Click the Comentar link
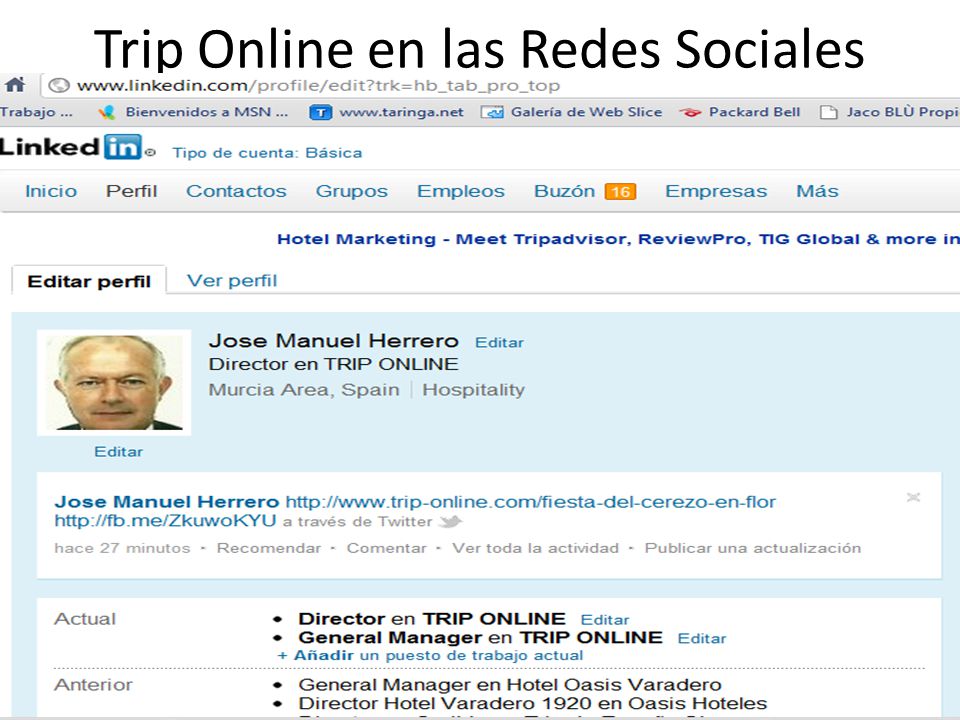960x720 pixels. pos(386,548)
